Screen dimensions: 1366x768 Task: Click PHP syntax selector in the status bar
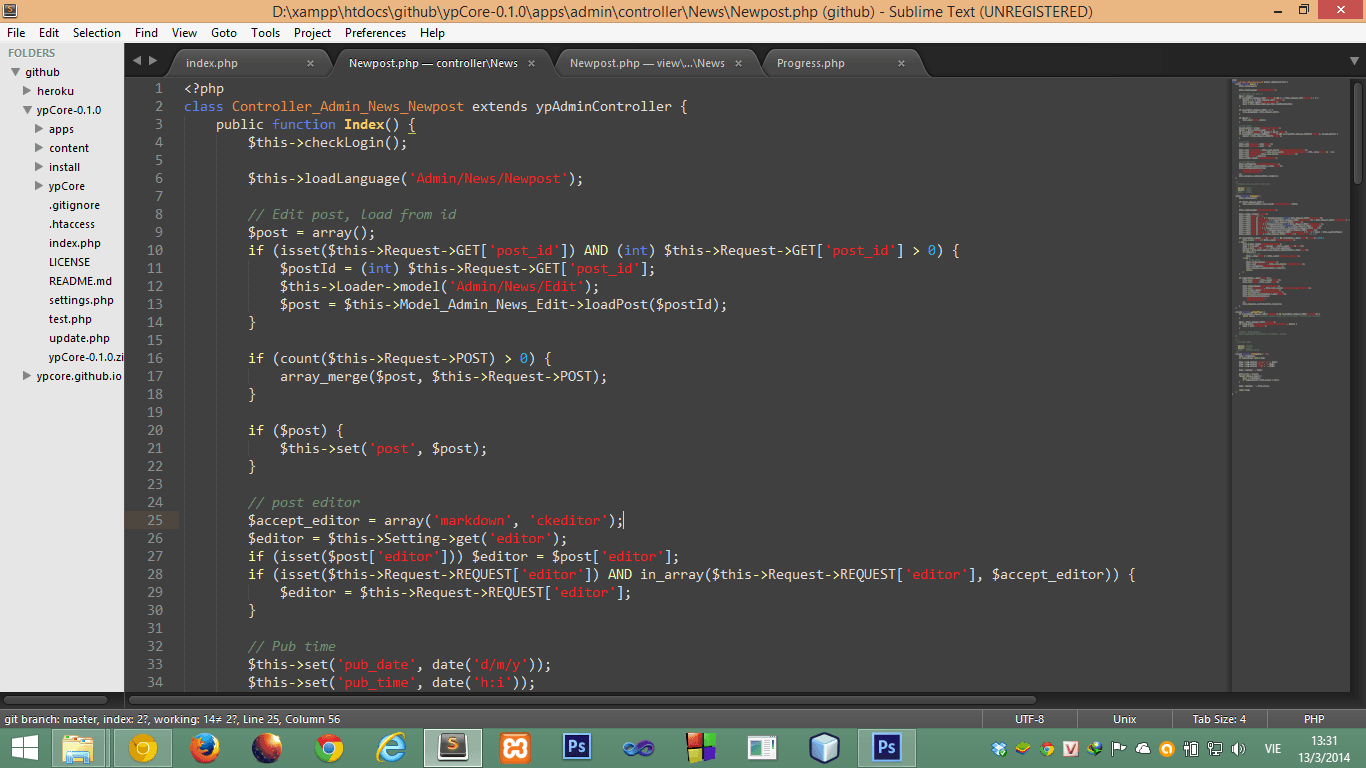point(1313,719)
